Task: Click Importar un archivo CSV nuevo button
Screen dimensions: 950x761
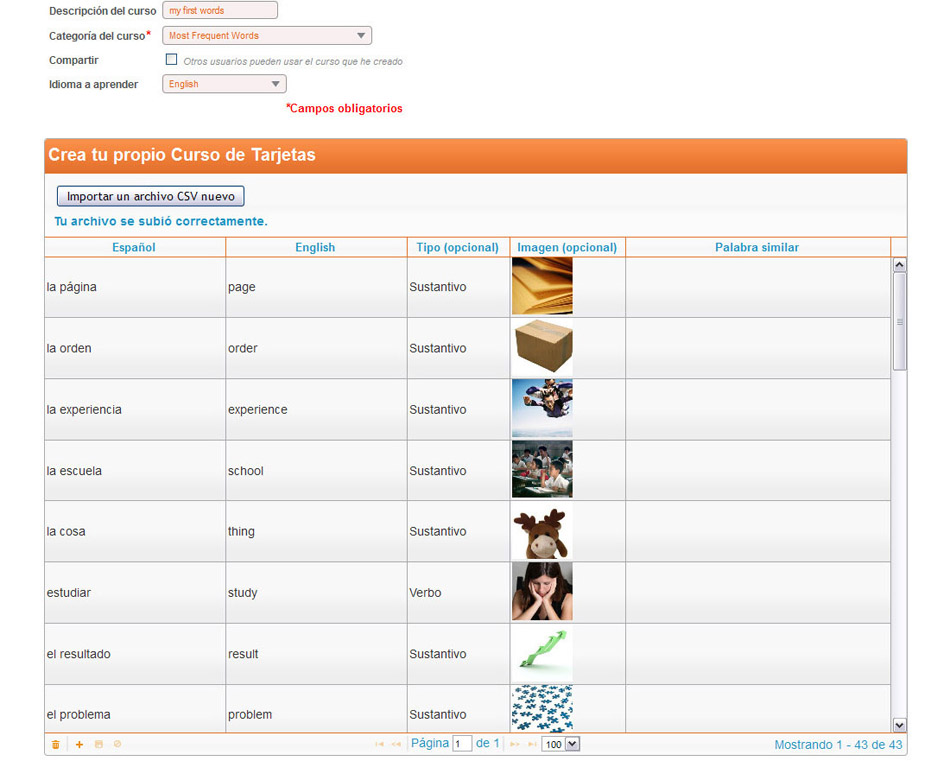Action: click(x=151, y=197)
